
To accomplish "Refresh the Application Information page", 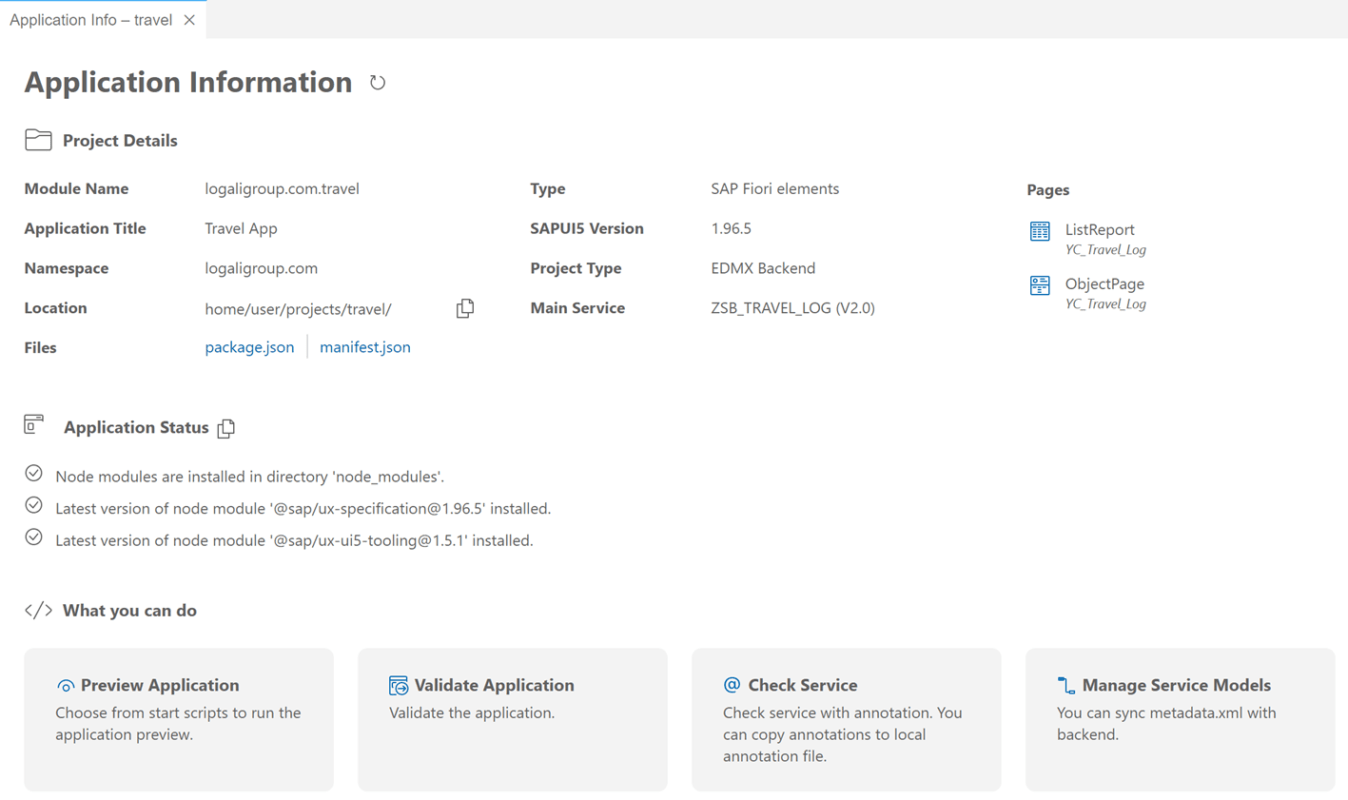I will click(x=377, y=83).
